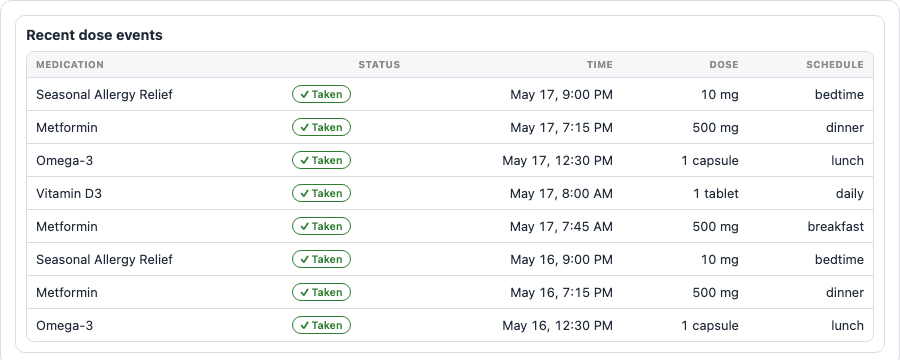This screenshot has height=360, width=900.
Task: Click Taken status on Omega-3 May 17 row
Action: point(321,160)
